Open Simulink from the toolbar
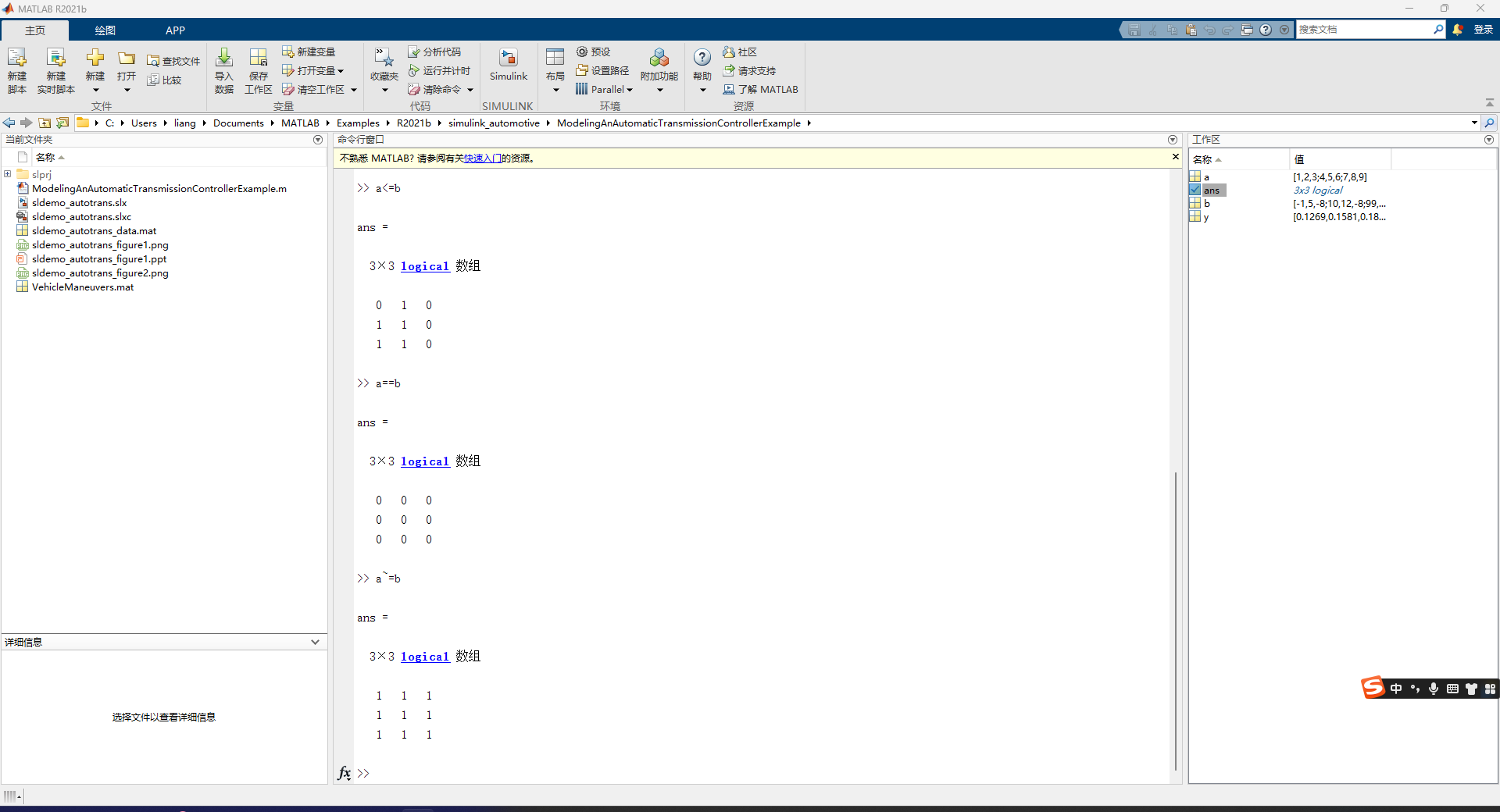 click(x=509, y=65)
